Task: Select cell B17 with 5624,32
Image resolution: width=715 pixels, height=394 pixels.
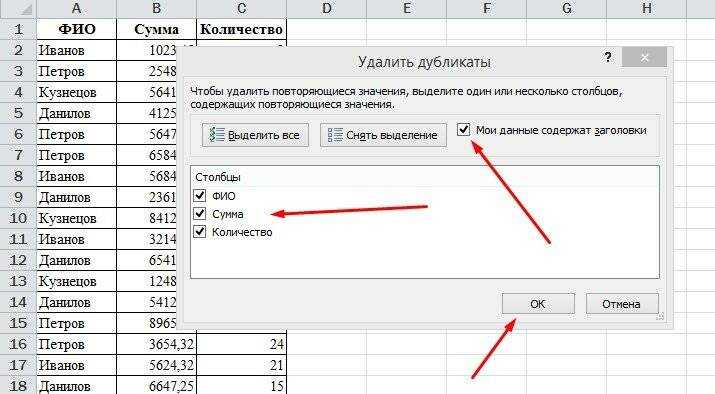Action: (x=156, y=365)
